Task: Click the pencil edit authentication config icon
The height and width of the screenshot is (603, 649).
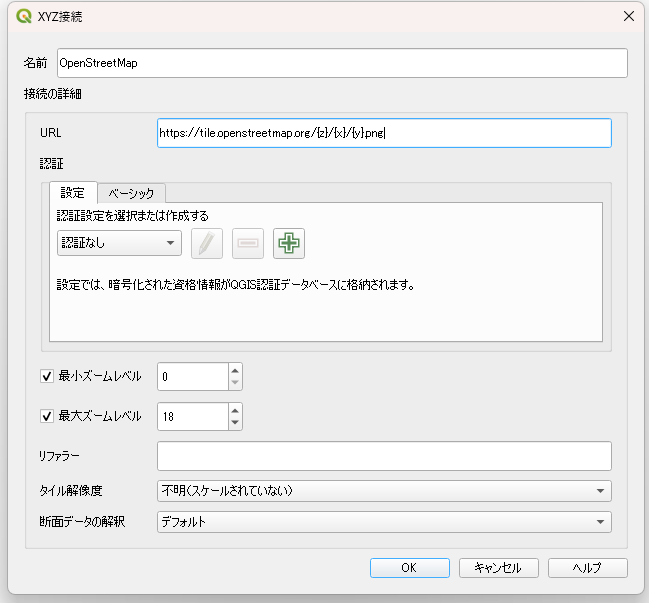Action: click(207, 243)
